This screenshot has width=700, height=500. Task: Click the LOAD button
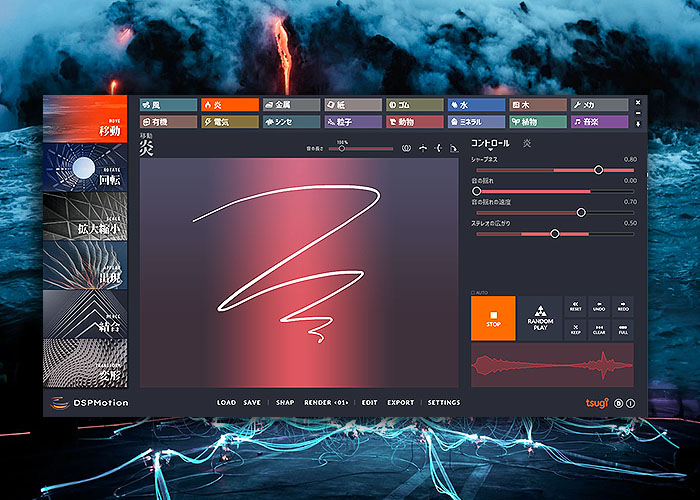pos(226,403)
